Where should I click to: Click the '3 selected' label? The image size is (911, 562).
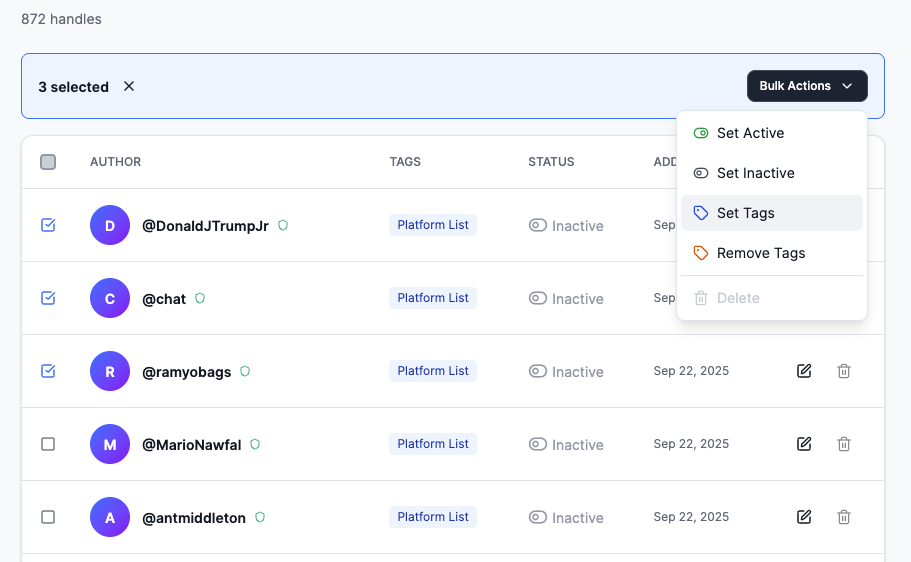74,87
